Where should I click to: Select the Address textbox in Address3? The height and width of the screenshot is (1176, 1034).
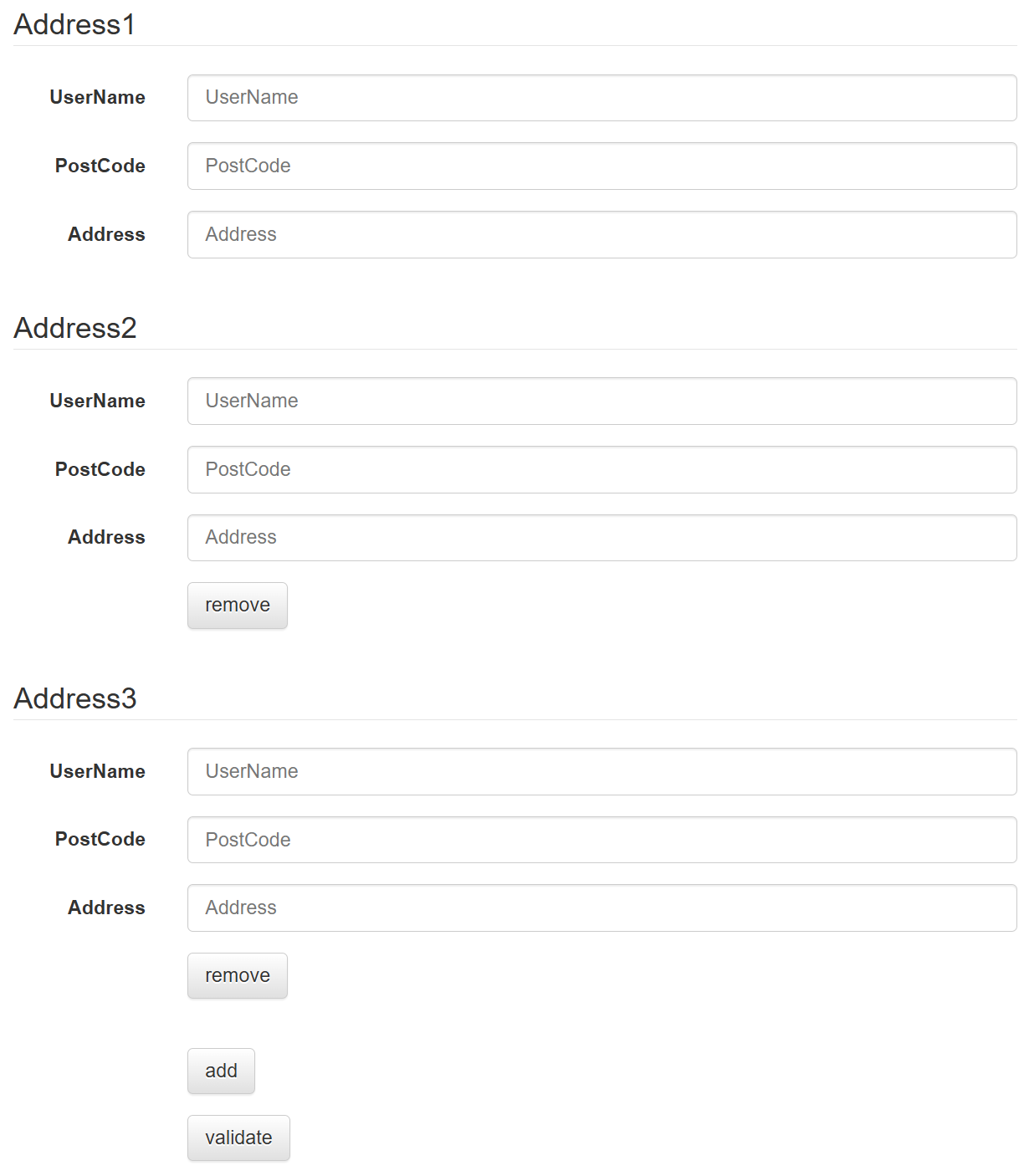[601, 908]
